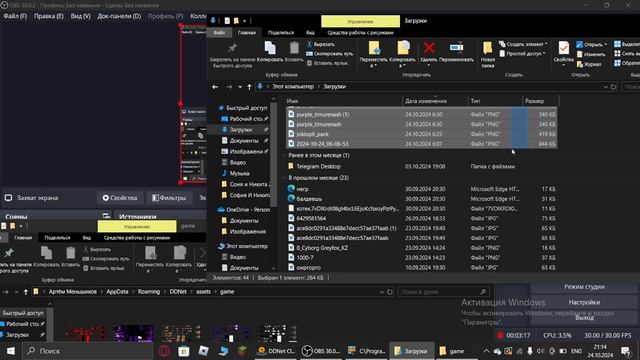The image size is (640, 360).
Task: Click Переименовать icon in Загрузки ribbon
Action: pos(456,48)
